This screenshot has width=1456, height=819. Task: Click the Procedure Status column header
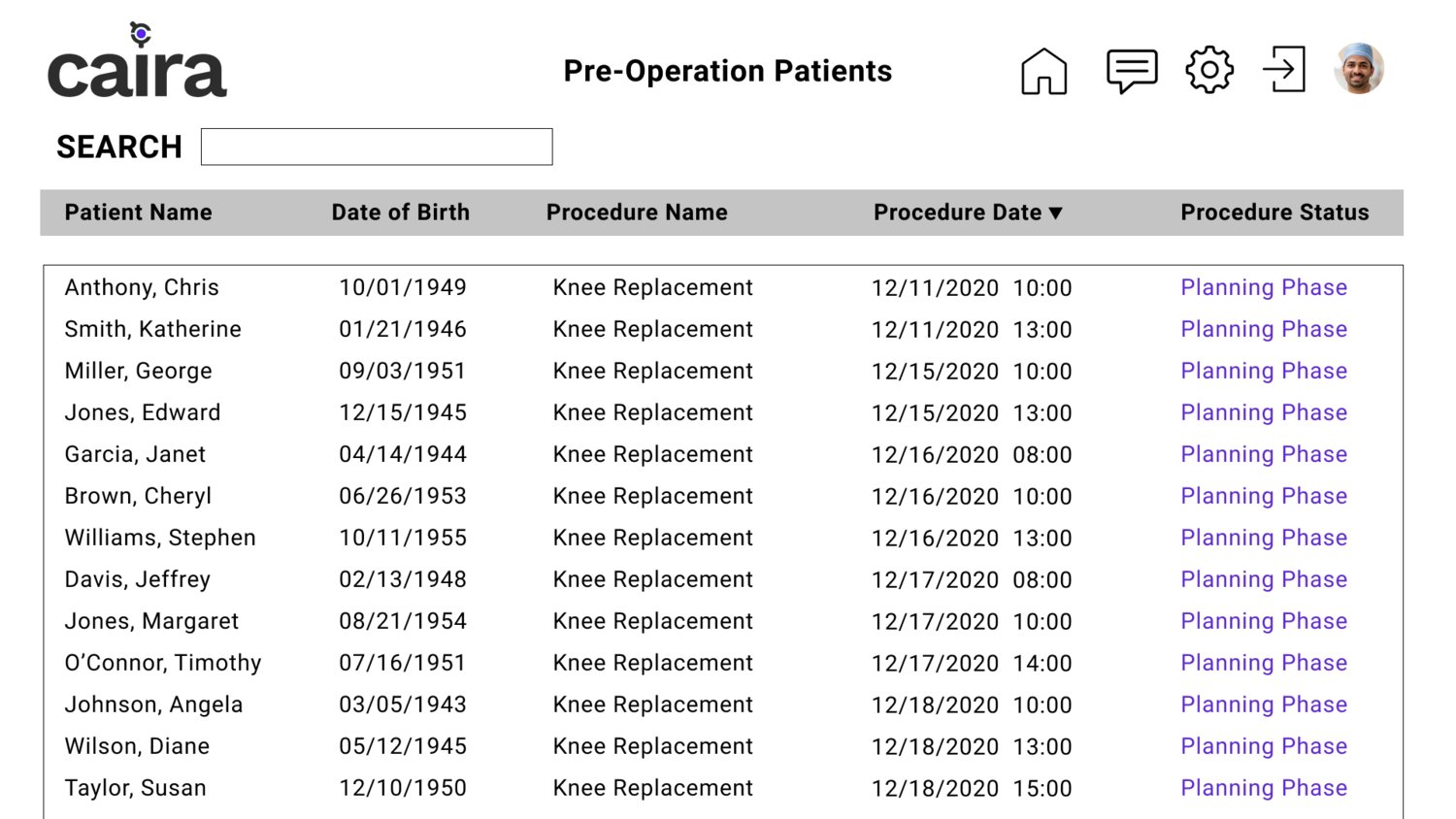1274,213
